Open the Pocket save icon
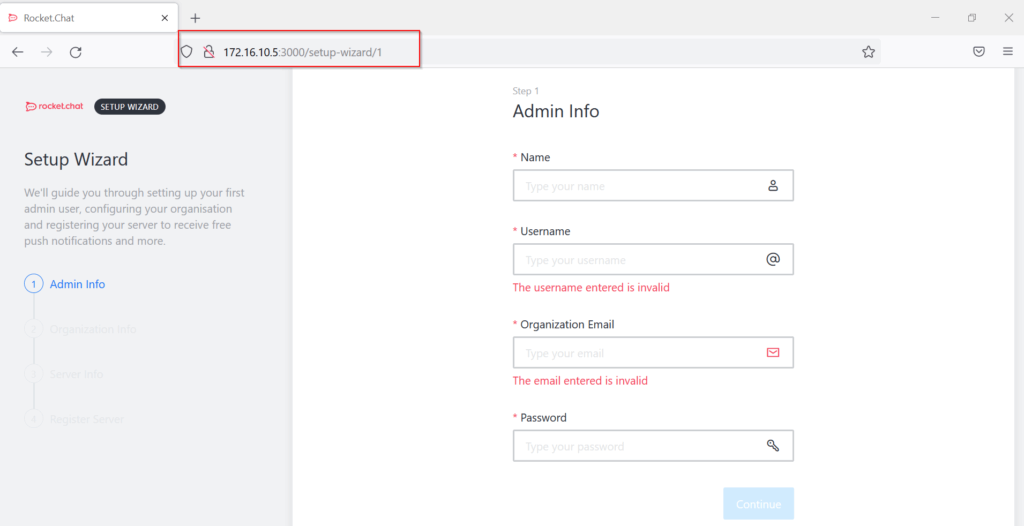The height and width of the screenshot is (526, 1024). point(979,52)
